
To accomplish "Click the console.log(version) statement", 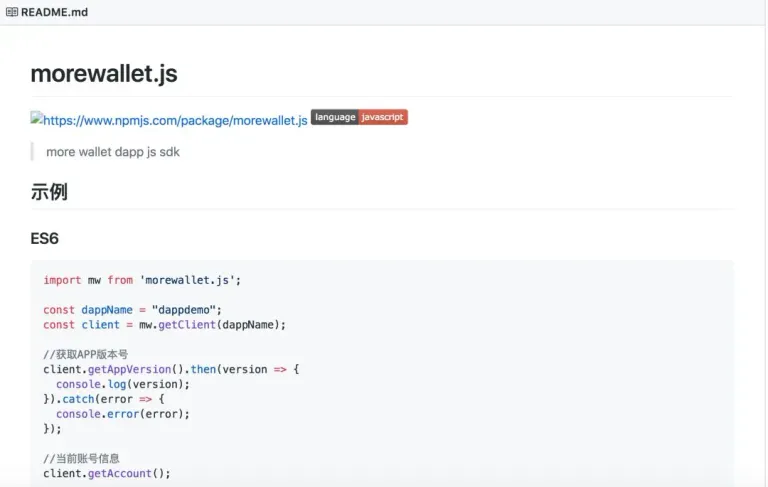I will pyautogui.click(x=122, y=384).
